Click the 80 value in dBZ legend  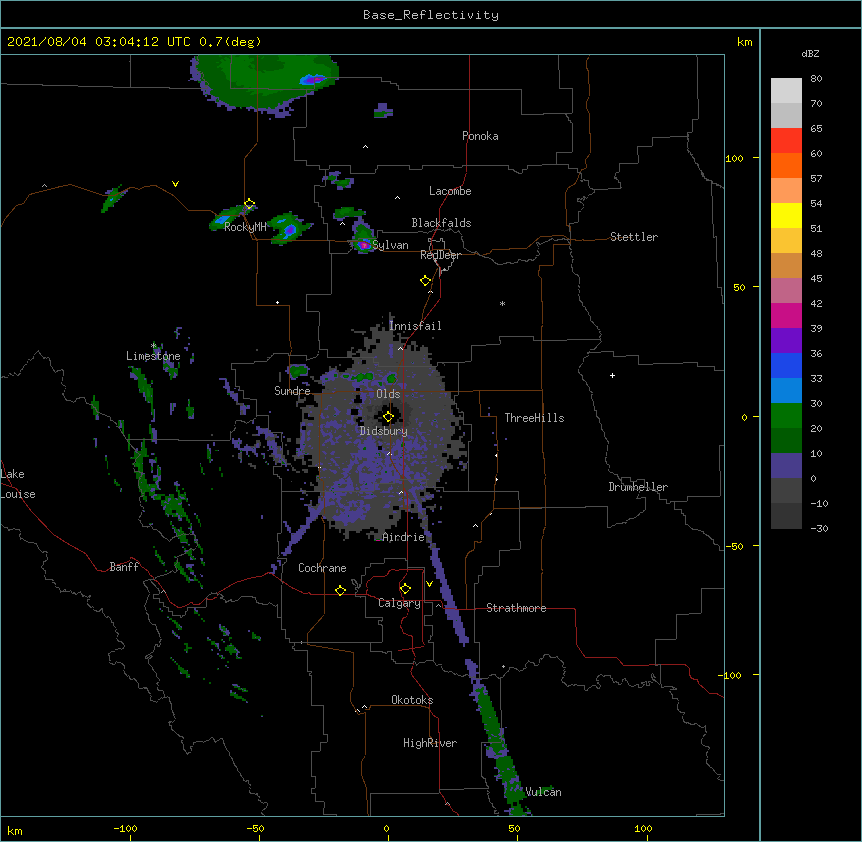click(x=816, y=79)
